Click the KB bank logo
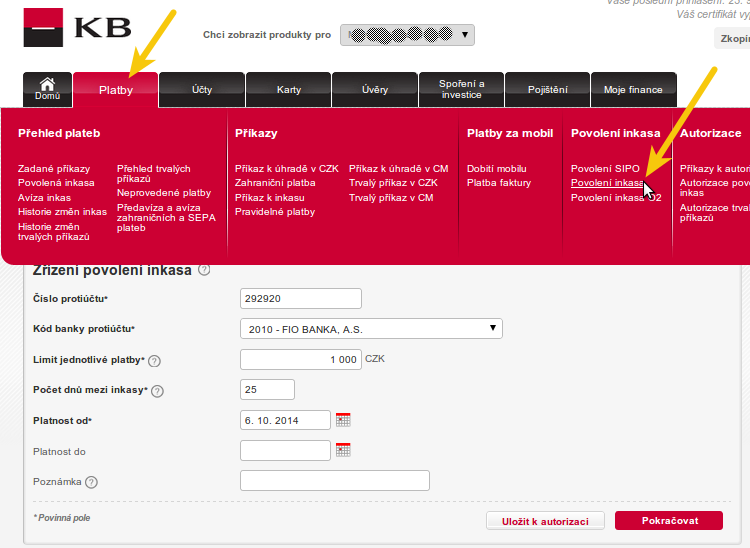The image size is (750, 548). click(77, 27)
